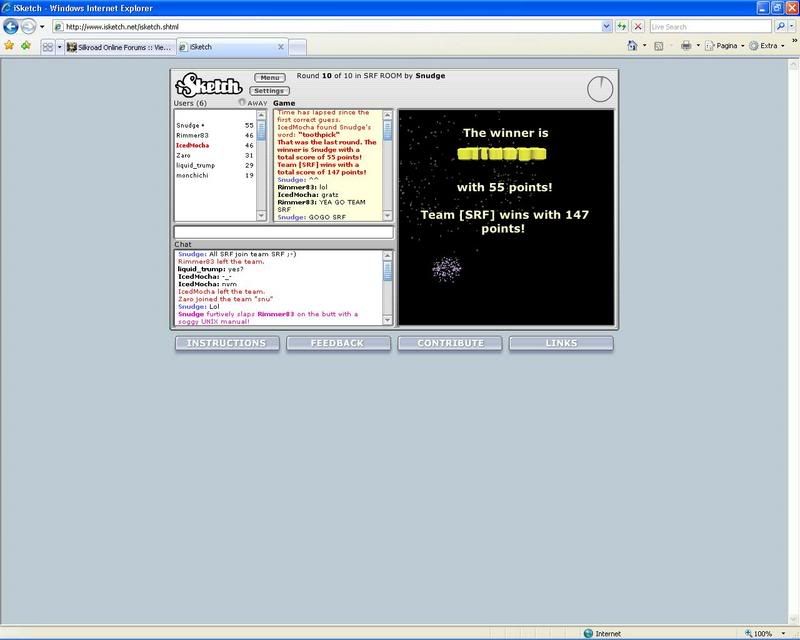Click the iSketch Menu button
The height and width of the screenshot is (640, 800).
[x=270, y=78]
